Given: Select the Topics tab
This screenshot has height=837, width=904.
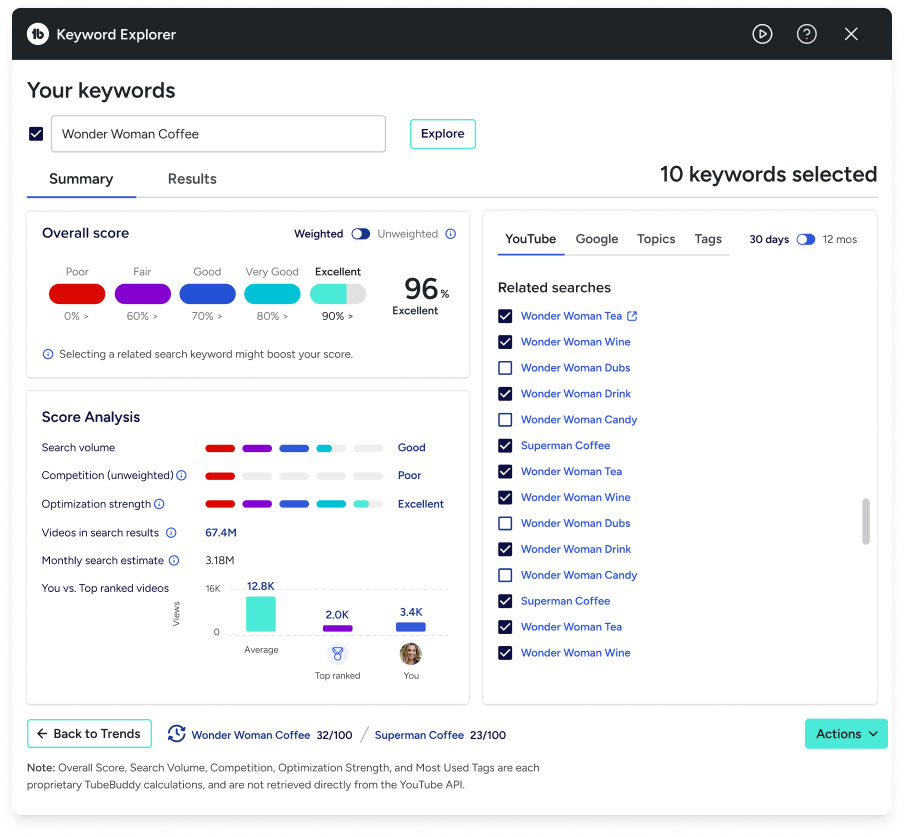Looking at the screenshot, I should coord(656,239).
